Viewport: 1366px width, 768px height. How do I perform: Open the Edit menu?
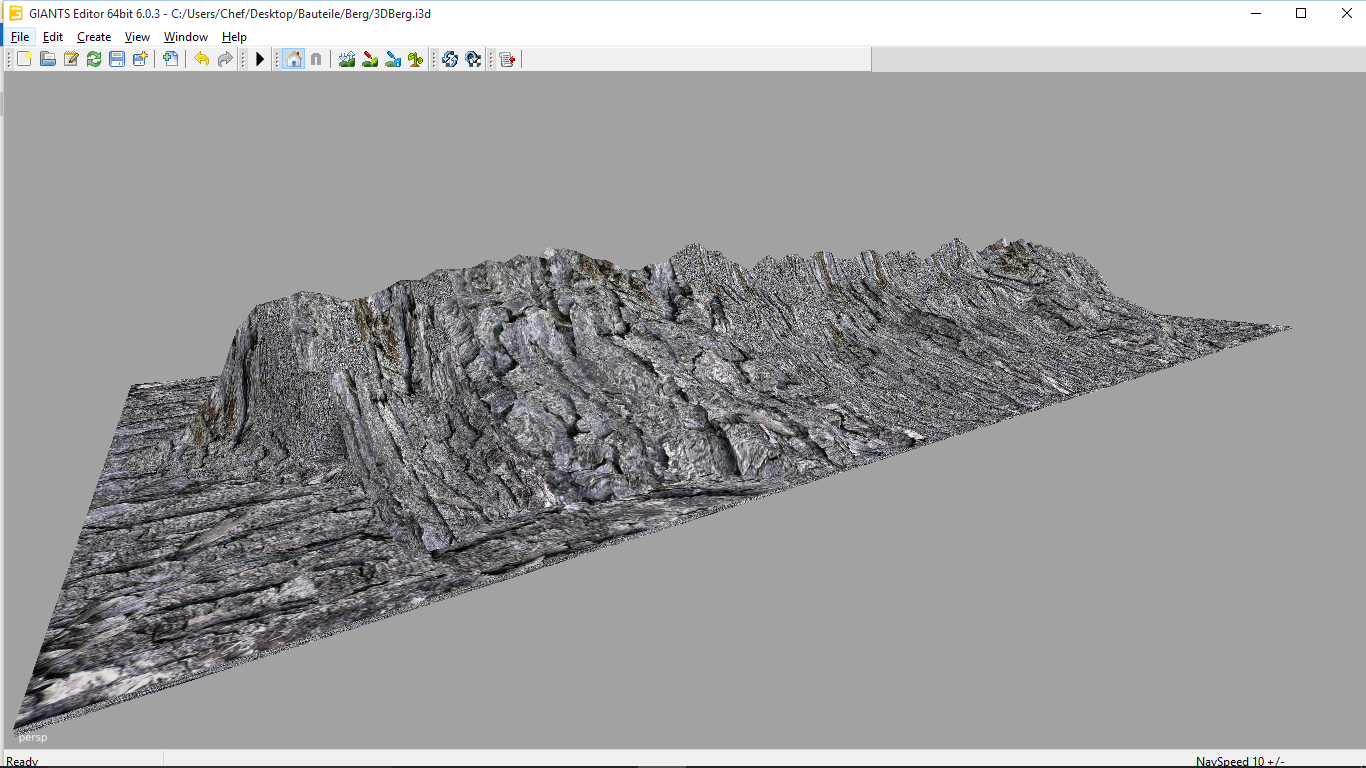click(x=53, y=37)
